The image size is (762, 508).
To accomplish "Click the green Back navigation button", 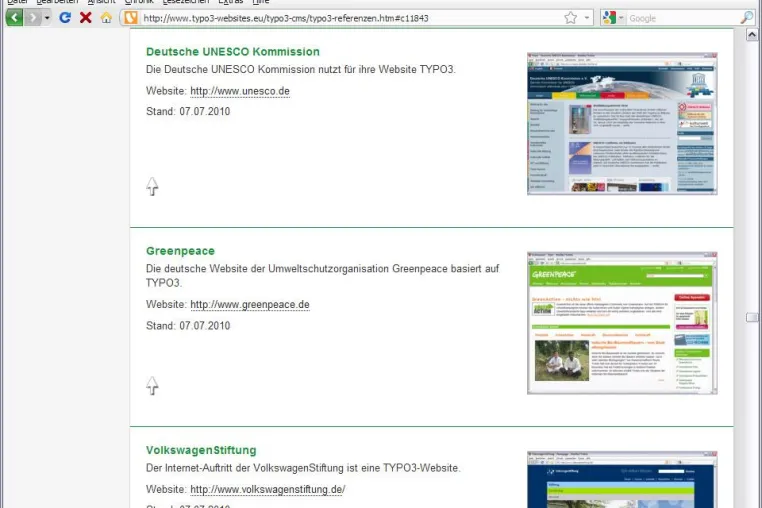I will pos(15,18).
